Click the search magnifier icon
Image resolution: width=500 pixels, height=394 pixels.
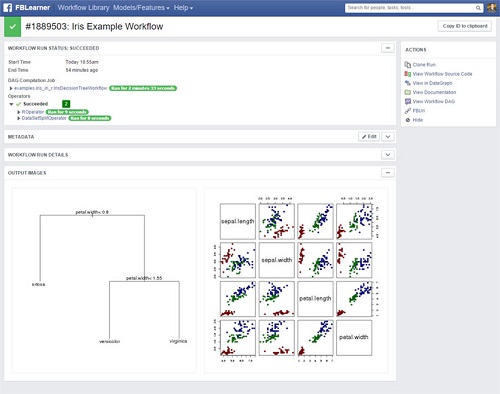[478, 8]
